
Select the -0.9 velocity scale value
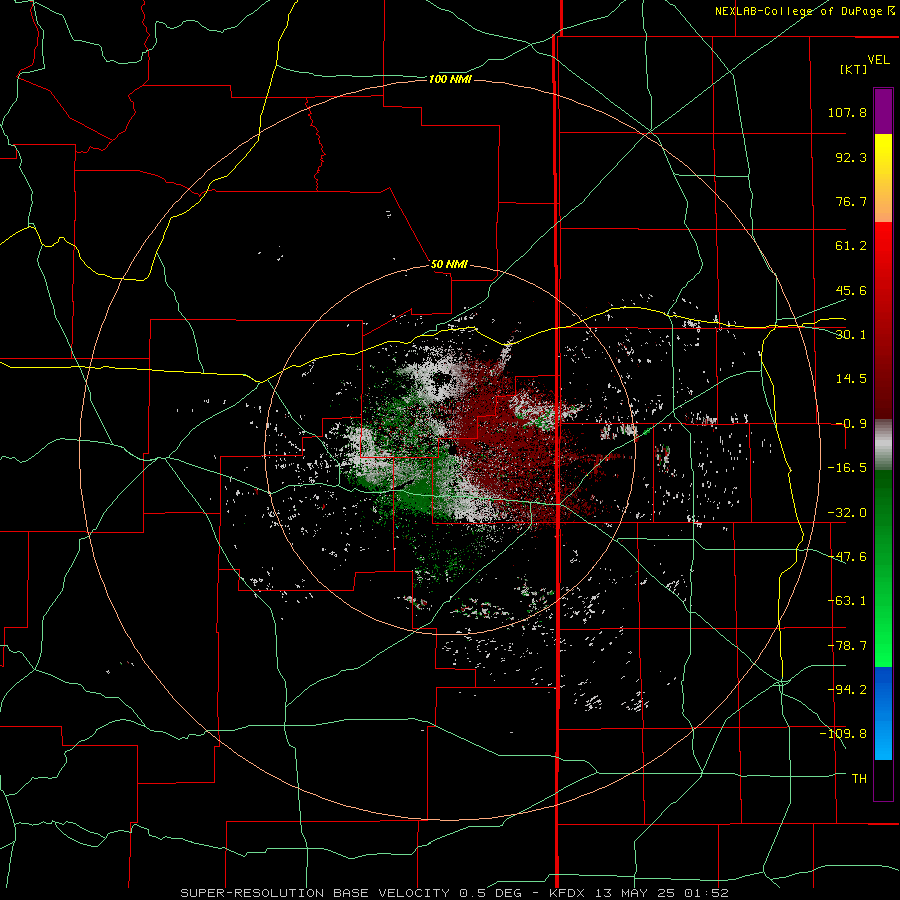[851, 424]
